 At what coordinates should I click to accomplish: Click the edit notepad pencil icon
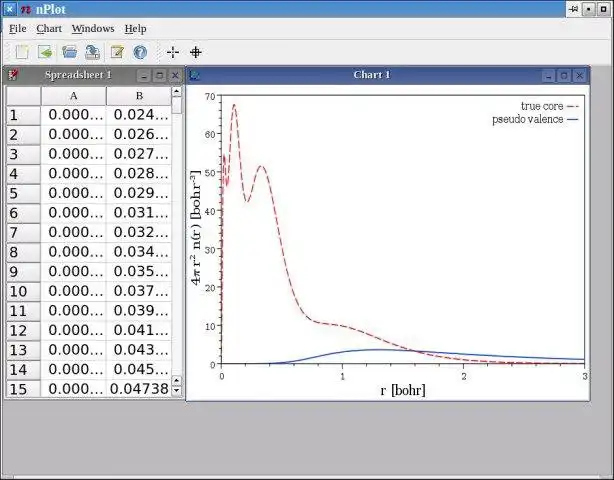[x=117, y=52]
